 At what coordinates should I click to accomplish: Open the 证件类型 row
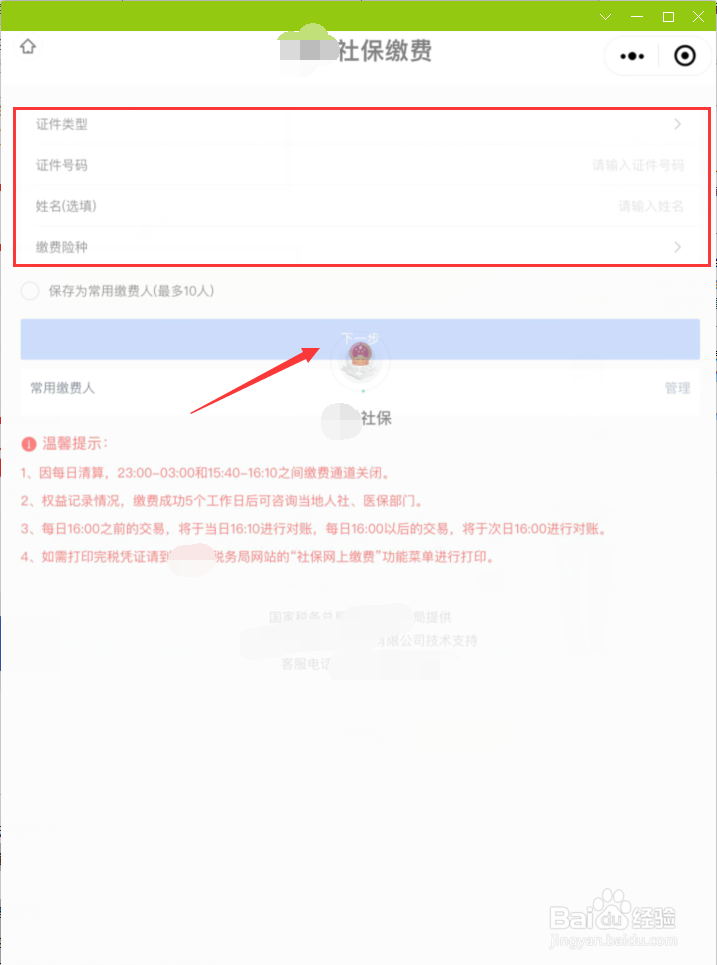[x=362, y=124]
